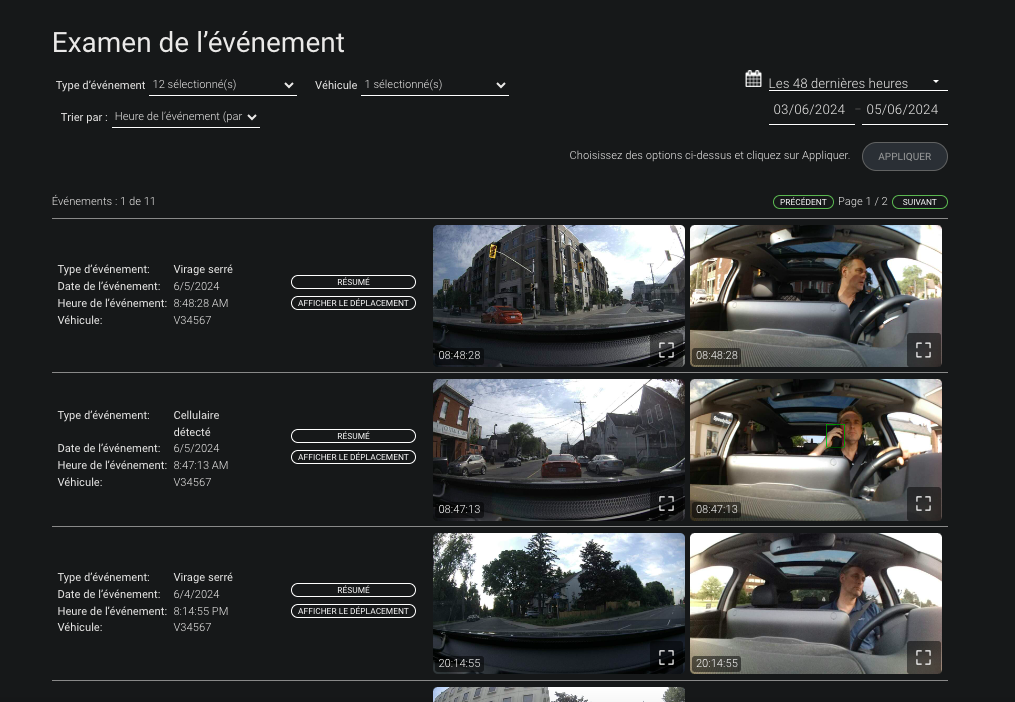This screenshot has width=1015, height=702.
Task: Select the Examen de l'événement heading
Action: pyautogui.click(x=198, y=43)
